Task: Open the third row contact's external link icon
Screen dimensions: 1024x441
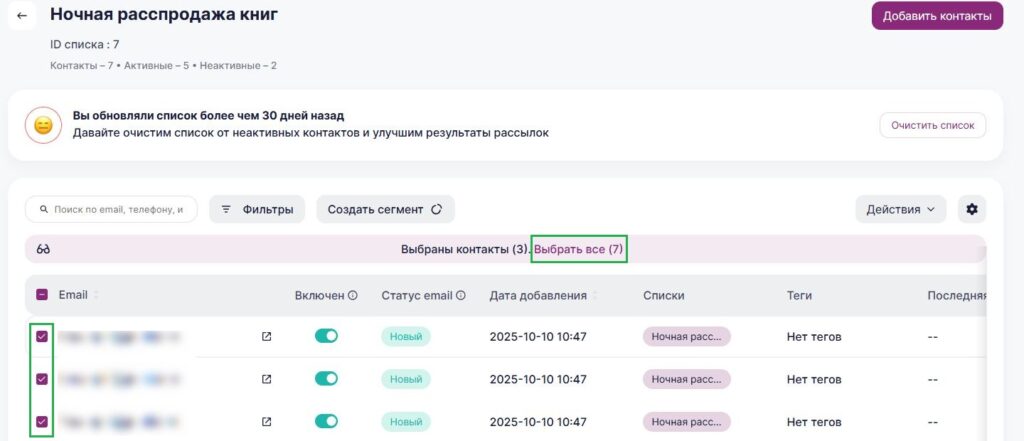Action: [266, 422]
